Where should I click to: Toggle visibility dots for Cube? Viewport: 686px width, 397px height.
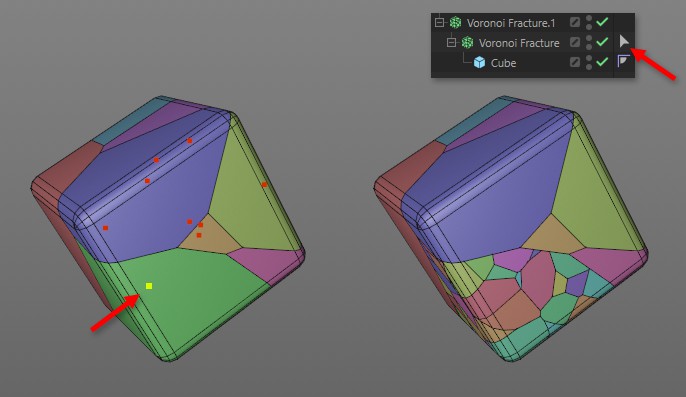pos(589,63)
